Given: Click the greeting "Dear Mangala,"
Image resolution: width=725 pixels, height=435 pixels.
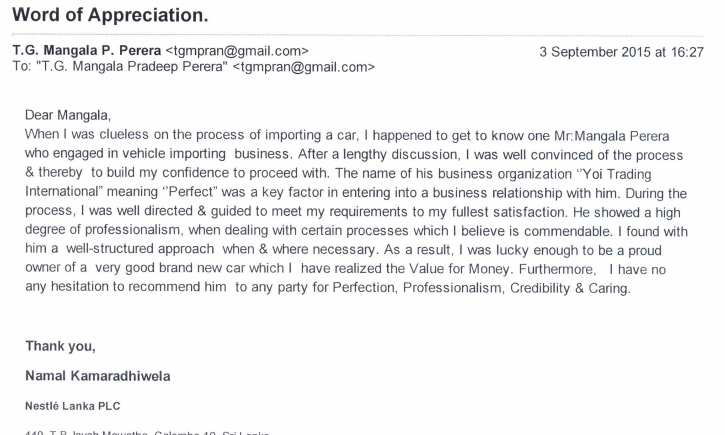Looking at the screenshot, I should [68, 115].
